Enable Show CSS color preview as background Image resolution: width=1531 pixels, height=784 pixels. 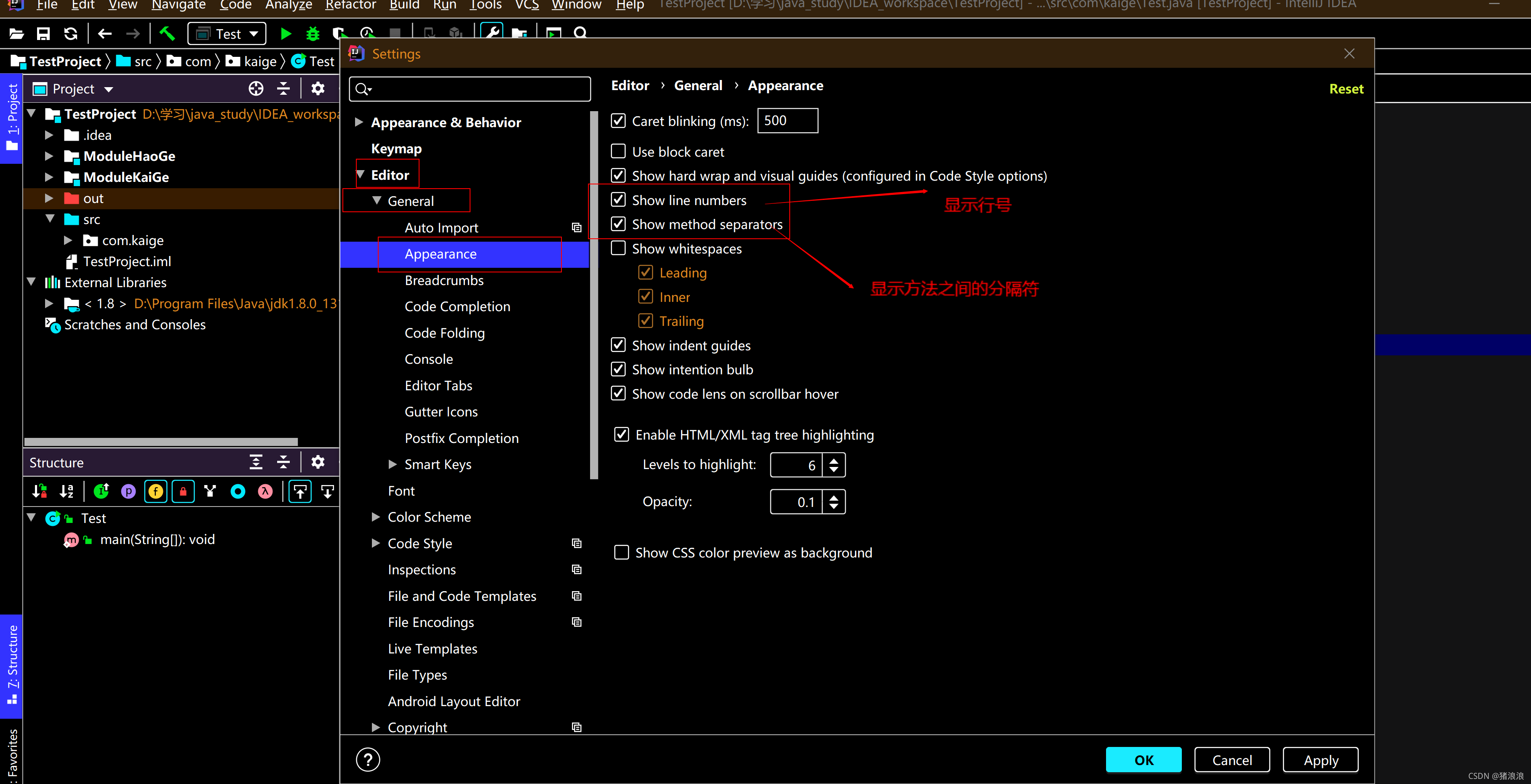(x=622, y=552)
